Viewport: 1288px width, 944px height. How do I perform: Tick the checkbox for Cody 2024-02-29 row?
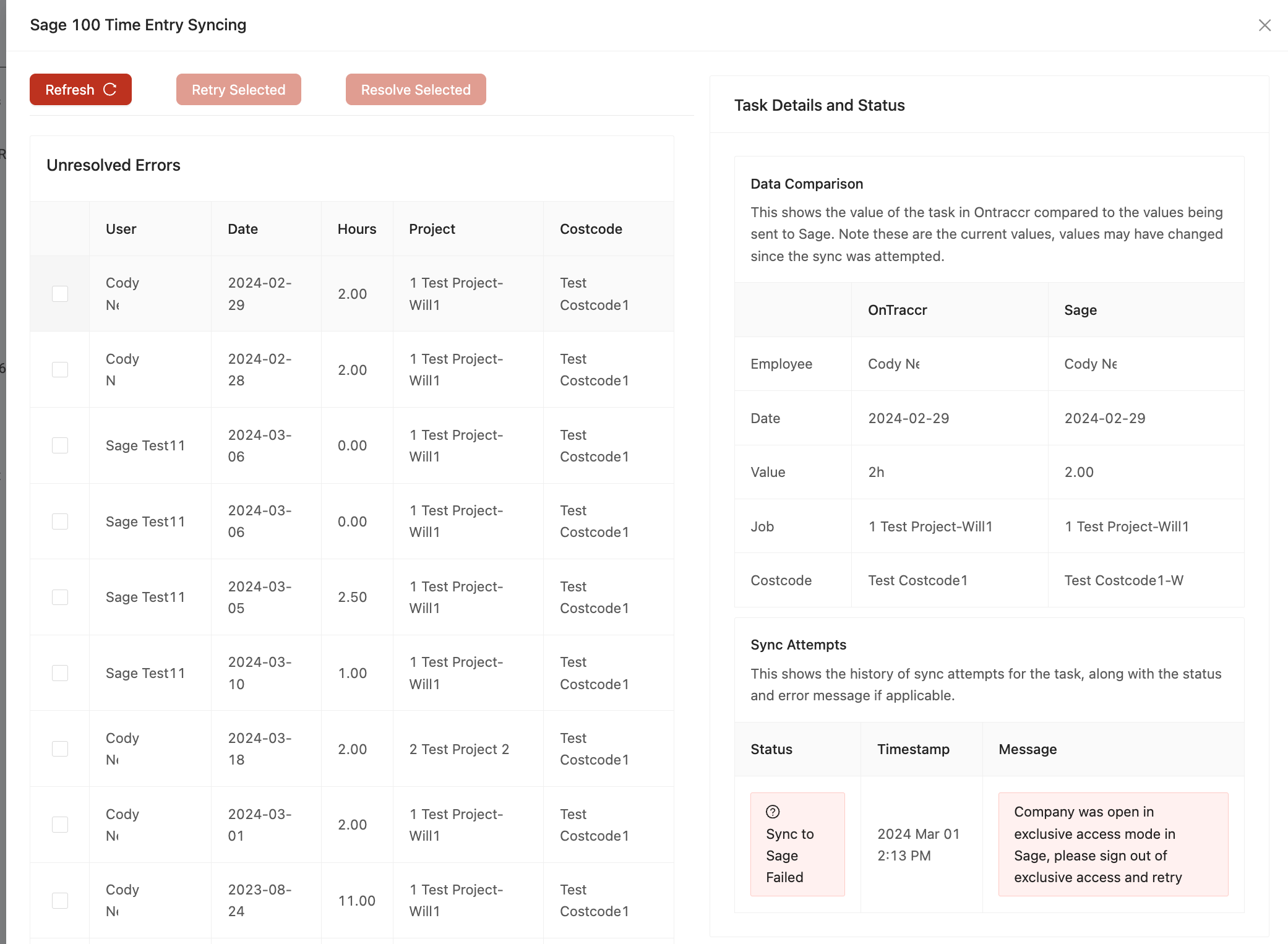pos(60,294)
